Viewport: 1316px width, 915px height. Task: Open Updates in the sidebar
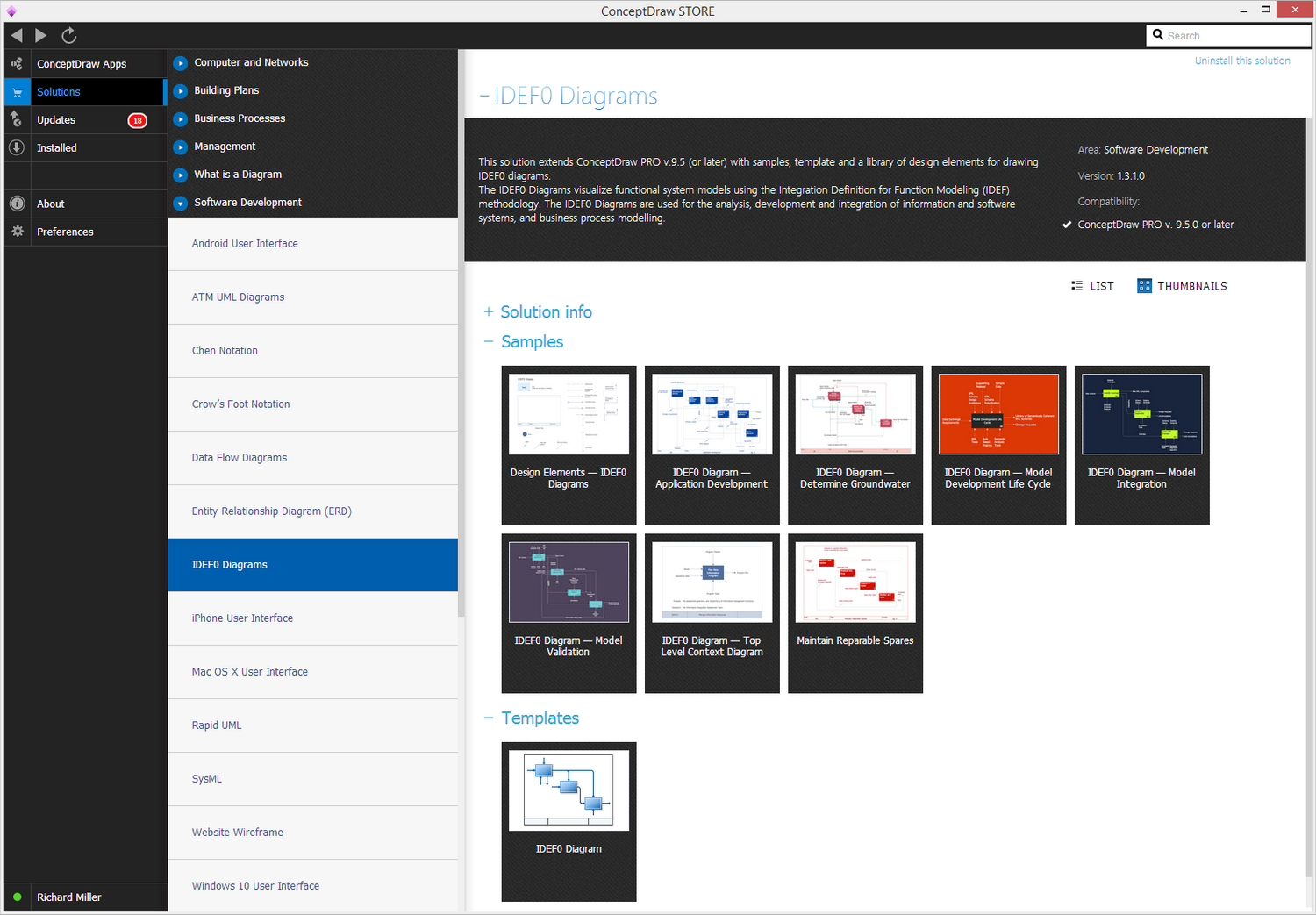pyautogui.click(x=56, y=120)
